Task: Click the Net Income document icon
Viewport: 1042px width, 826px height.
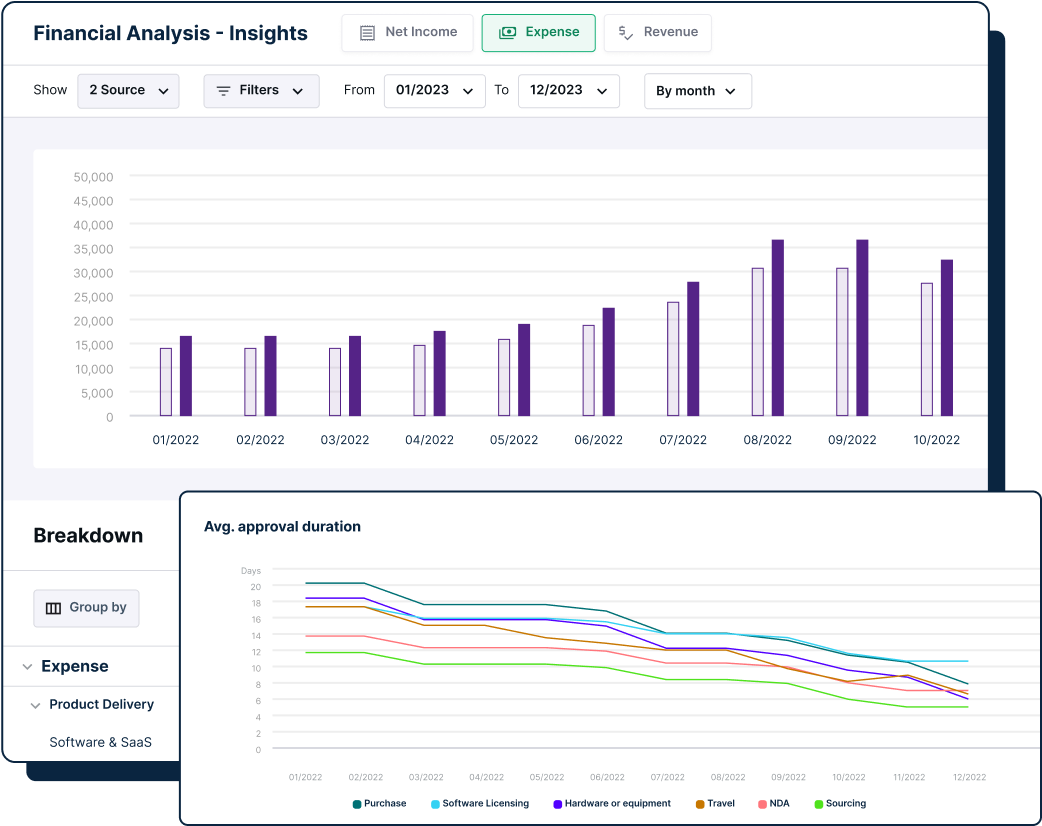Action: point(367,33)
